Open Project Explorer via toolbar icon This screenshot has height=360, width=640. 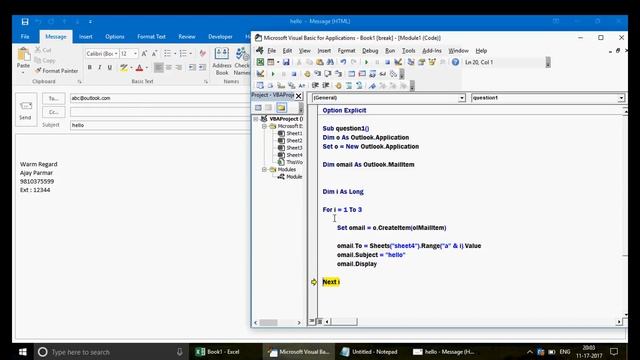click(x=411, y=62)
